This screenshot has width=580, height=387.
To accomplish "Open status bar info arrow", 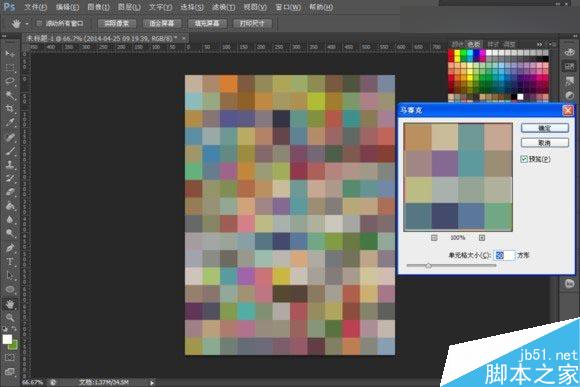I will [x=152, y=383].
